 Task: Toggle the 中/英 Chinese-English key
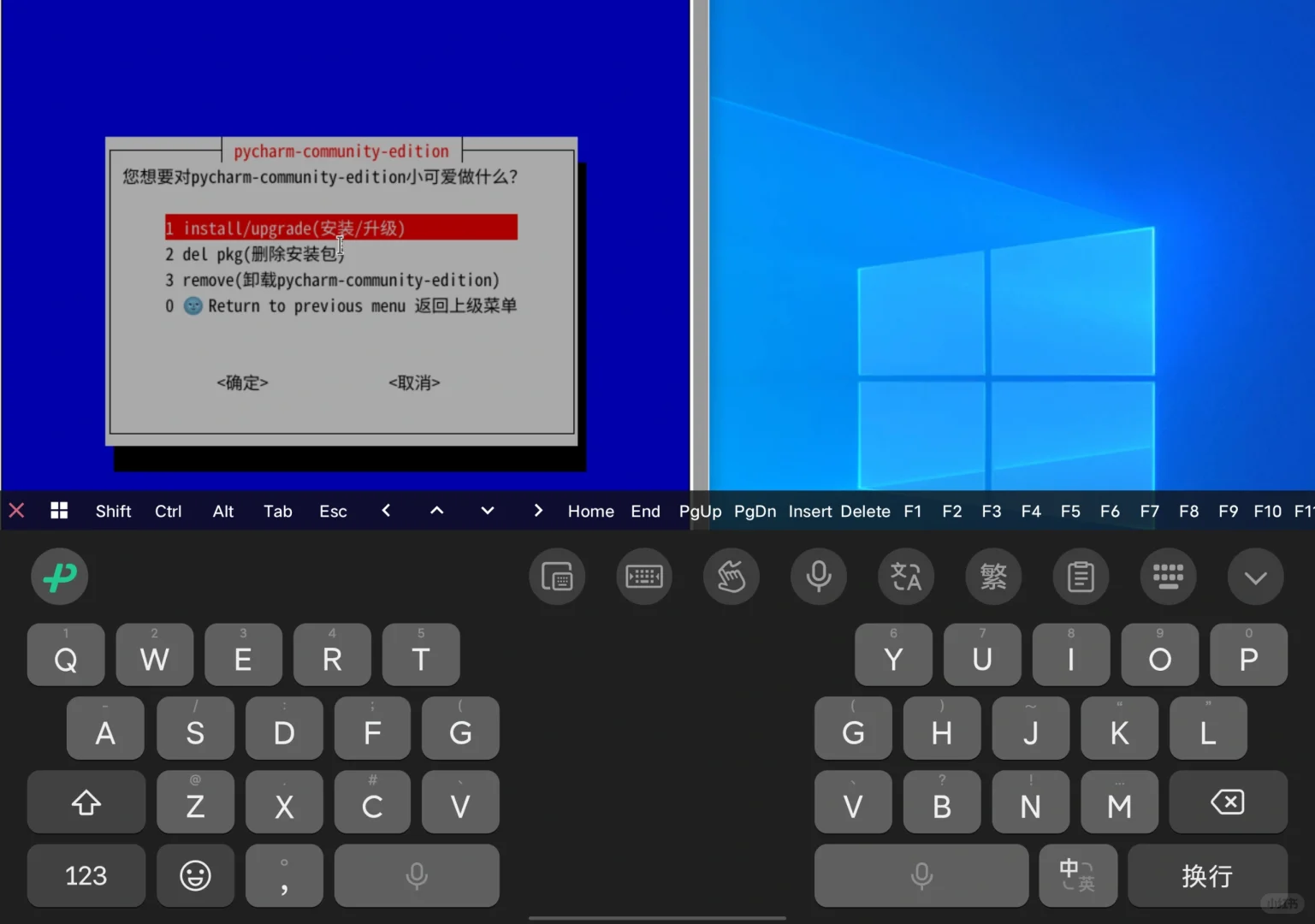[1078, 875]
